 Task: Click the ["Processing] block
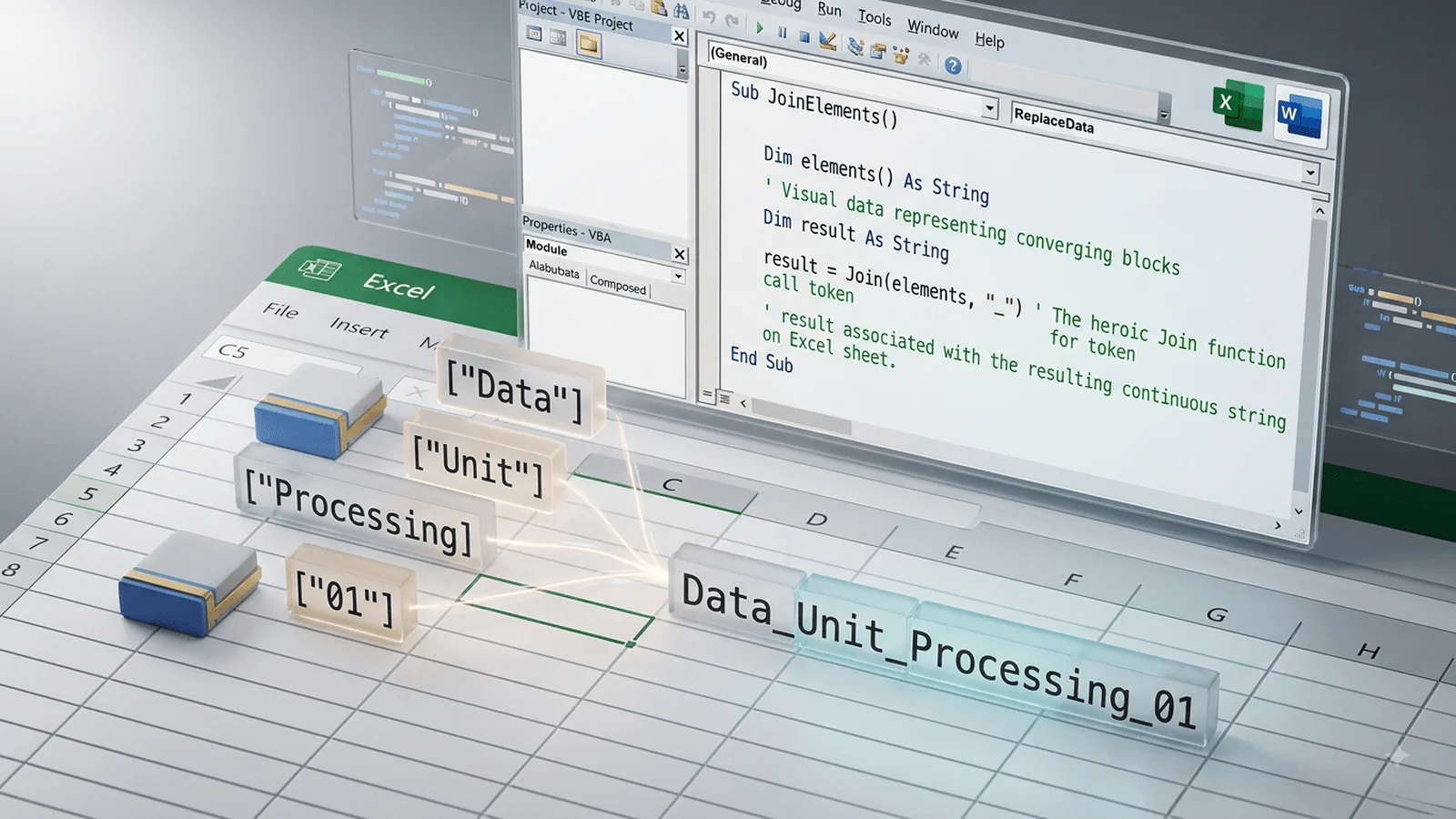pos(364,509)
